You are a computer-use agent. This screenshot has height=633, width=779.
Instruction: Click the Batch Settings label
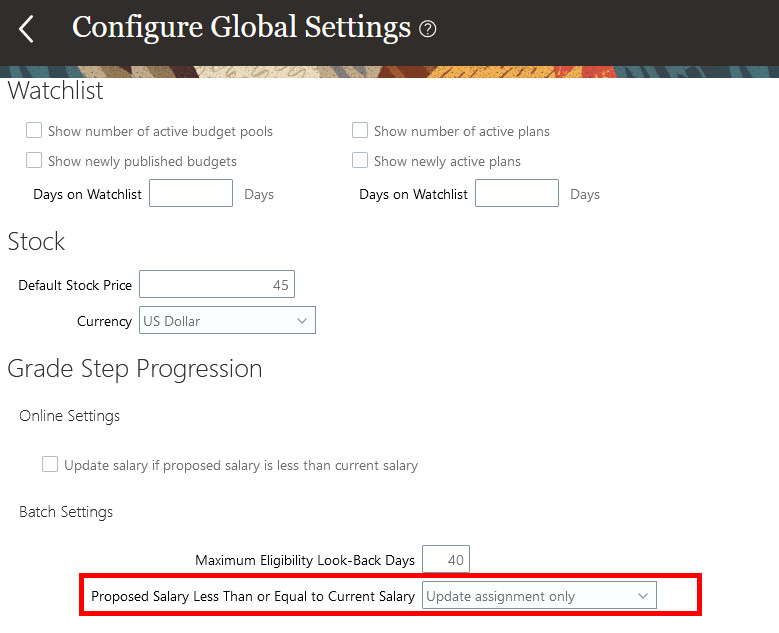click(66, 512)
